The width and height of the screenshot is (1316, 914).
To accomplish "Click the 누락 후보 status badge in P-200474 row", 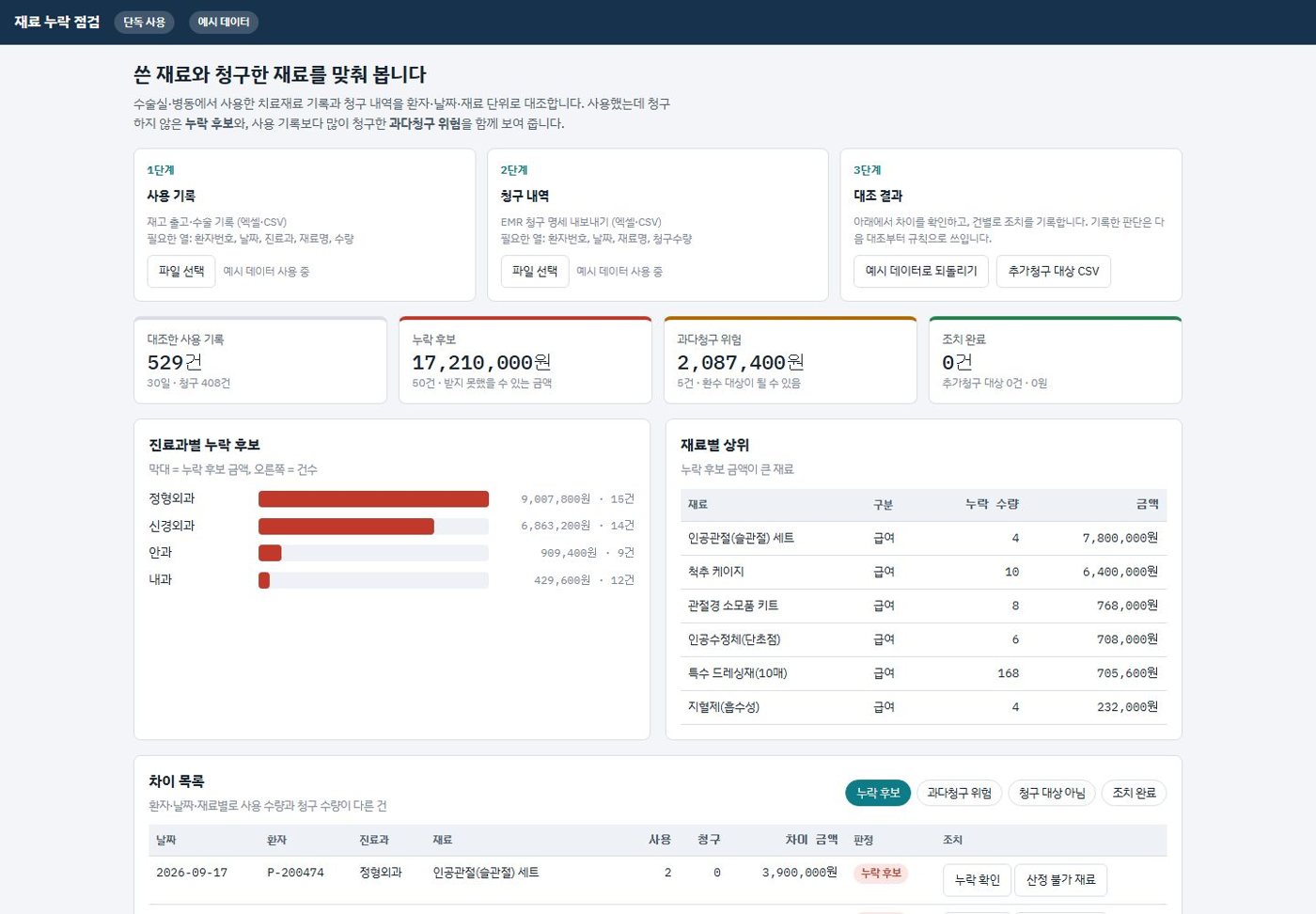I will (881, 873).
